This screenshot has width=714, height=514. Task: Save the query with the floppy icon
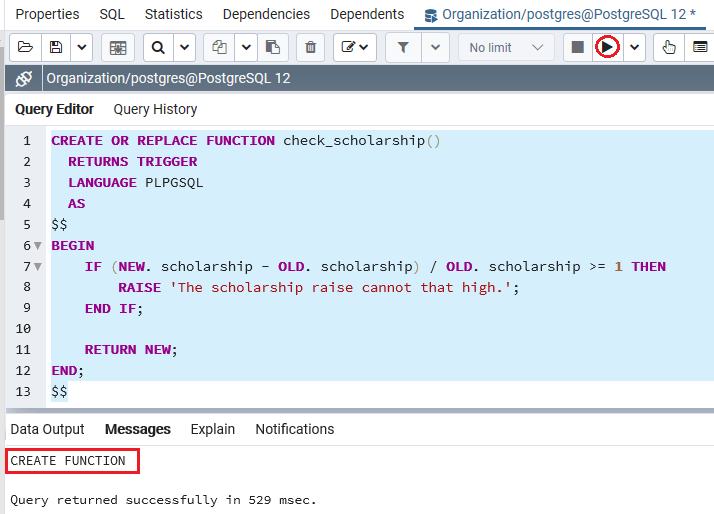pyautogui.click(x=56, y=47)
